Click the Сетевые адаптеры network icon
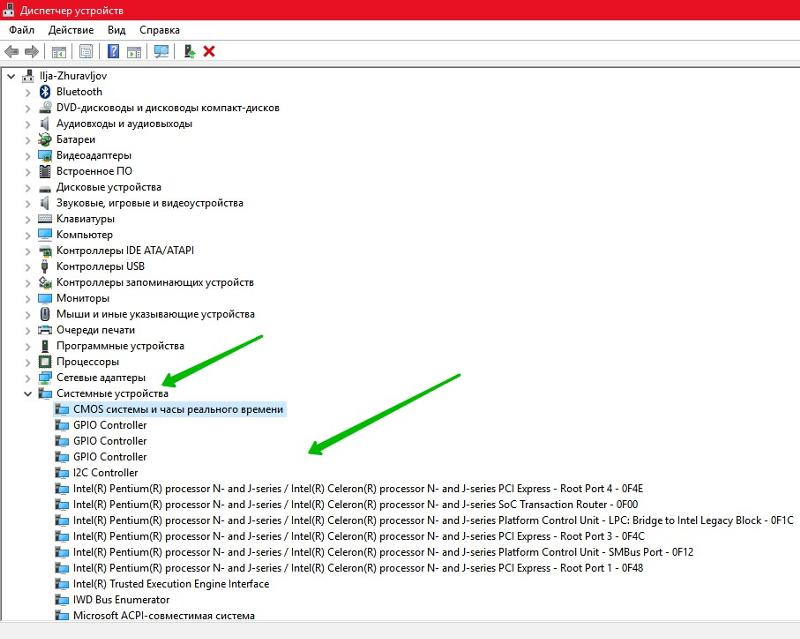 (45, 378)
